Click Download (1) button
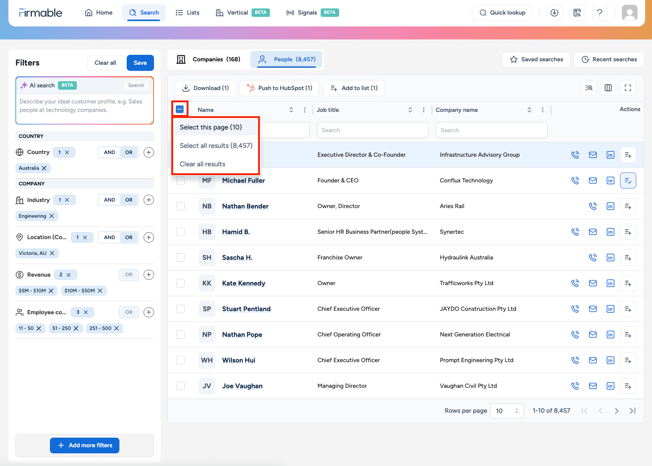The height and width of the screenshot is (466, 652). 205,88
